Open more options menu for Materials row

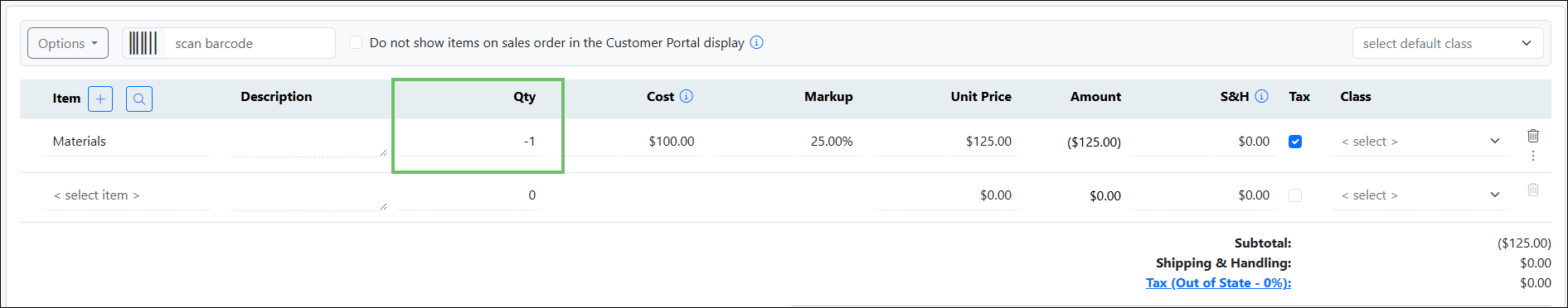point(1533,156)
